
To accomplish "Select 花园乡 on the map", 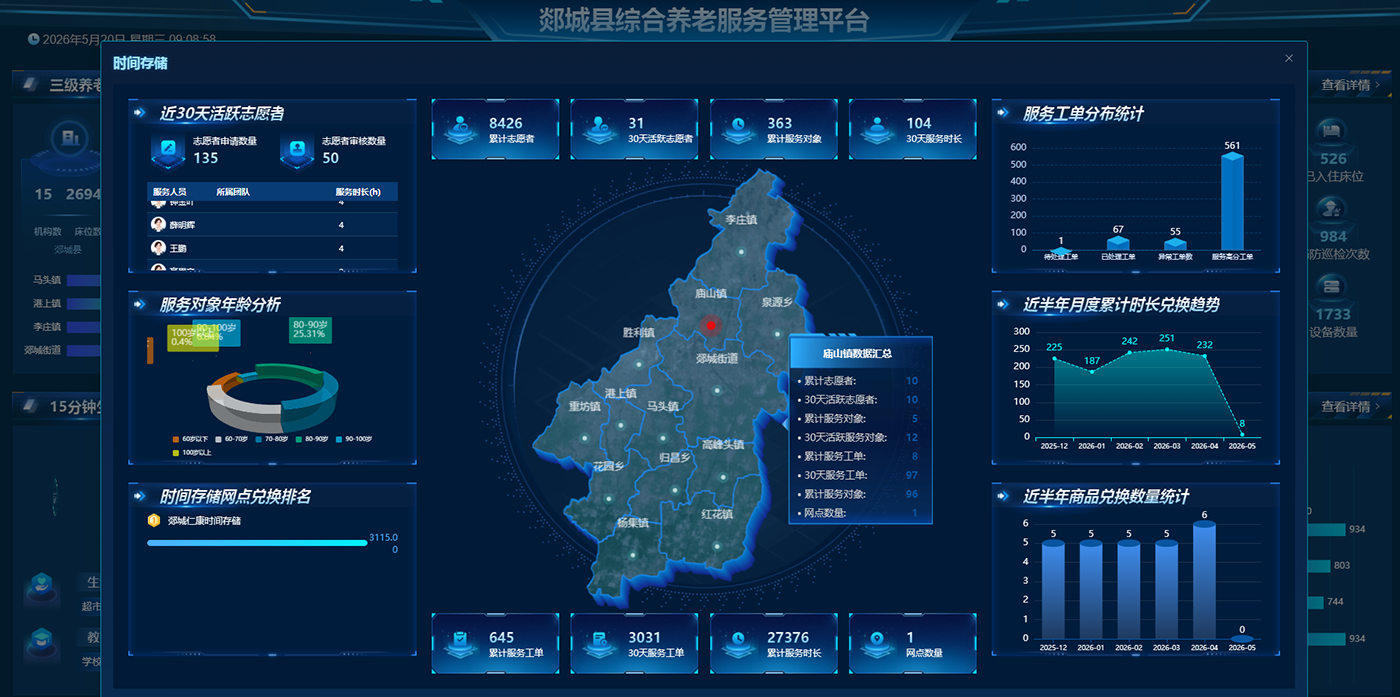I will point(608,466).
